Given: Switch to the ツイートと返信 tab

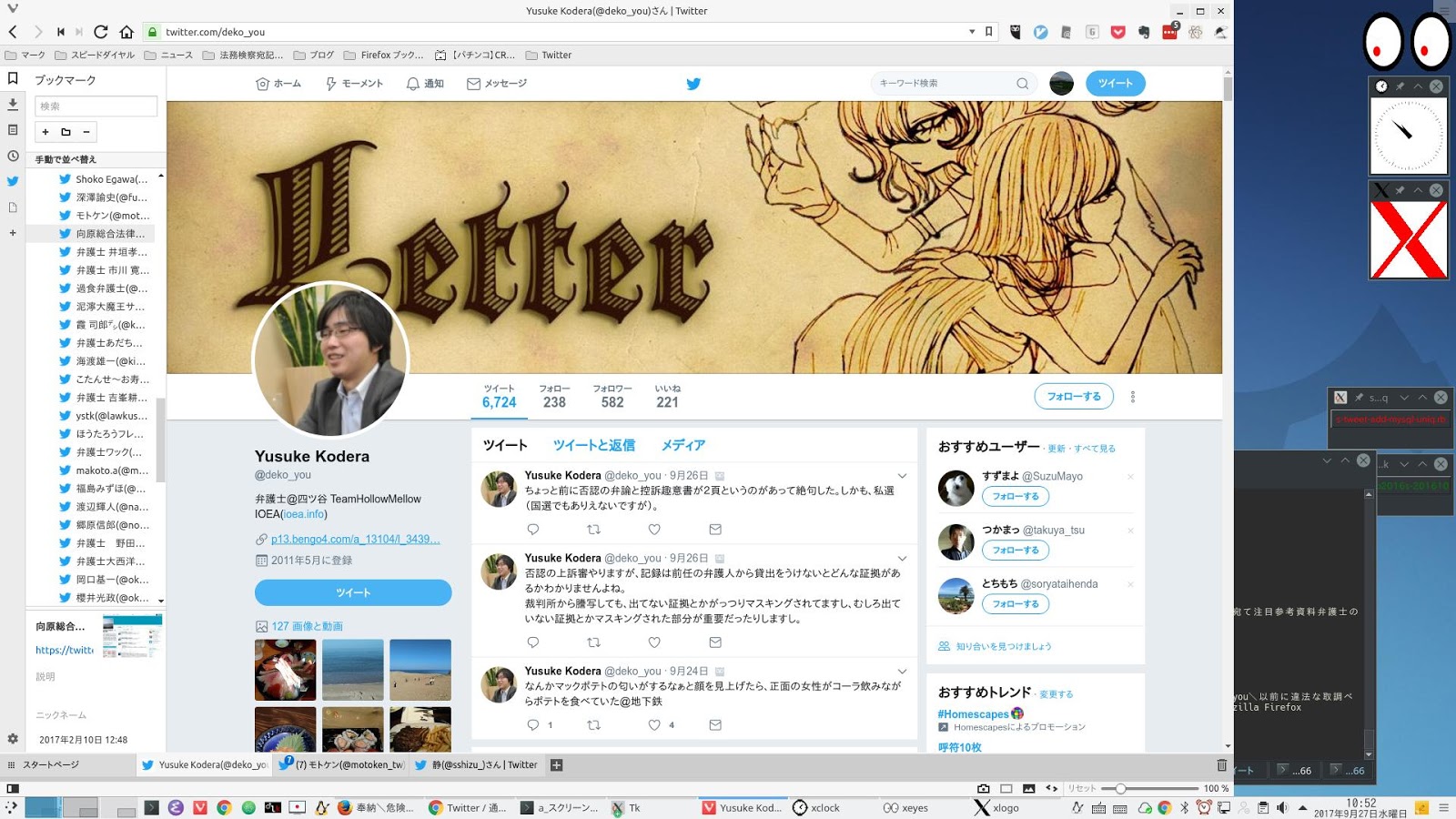Looking at the screenshot, I should click(594, 445).
